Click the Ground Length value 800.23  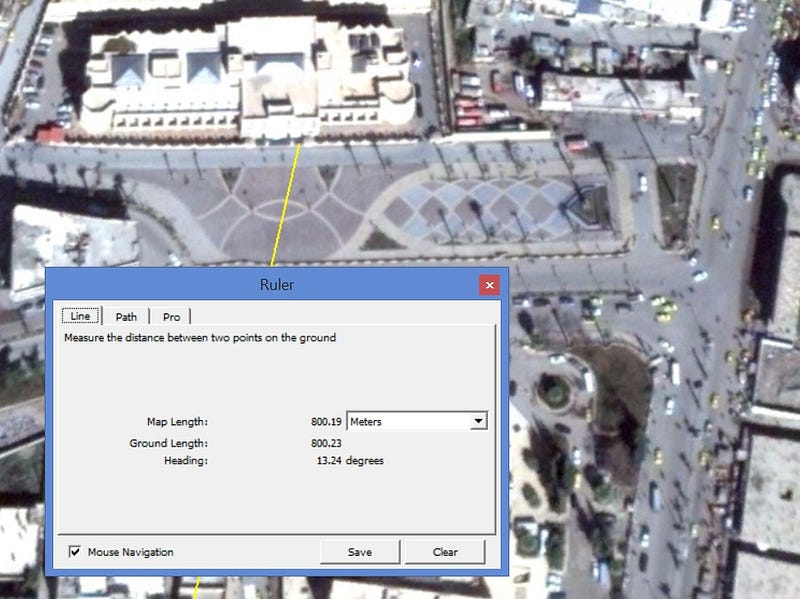point(326,443)
